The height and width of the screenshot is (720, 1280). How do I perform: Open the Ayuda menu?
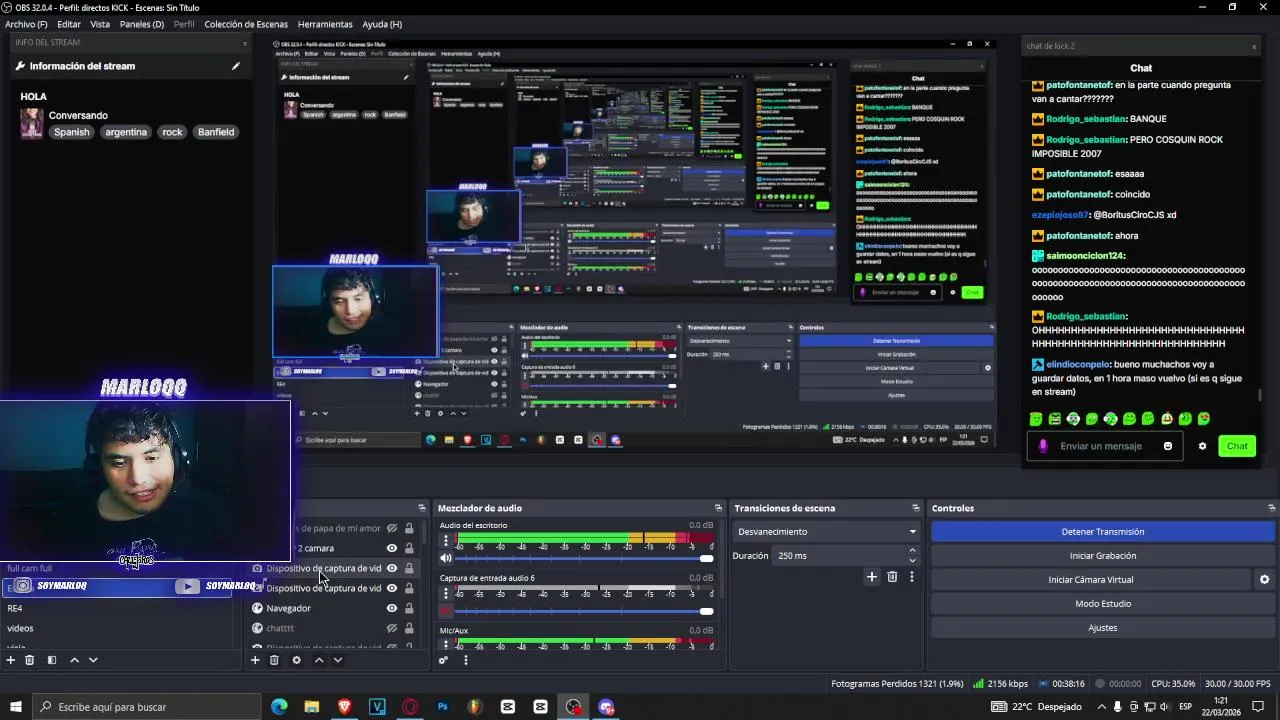coord(382,24)
